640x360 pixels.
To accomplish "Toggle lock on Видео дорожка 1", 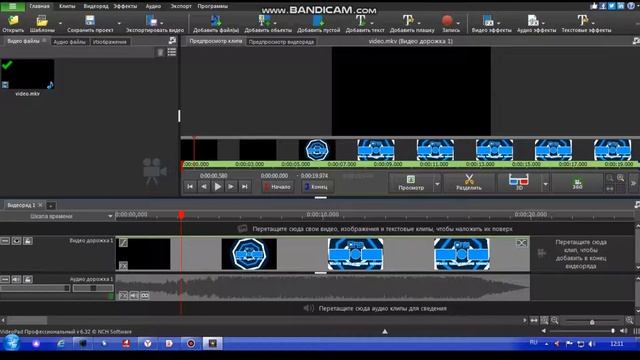I will (x=28, y=241).
